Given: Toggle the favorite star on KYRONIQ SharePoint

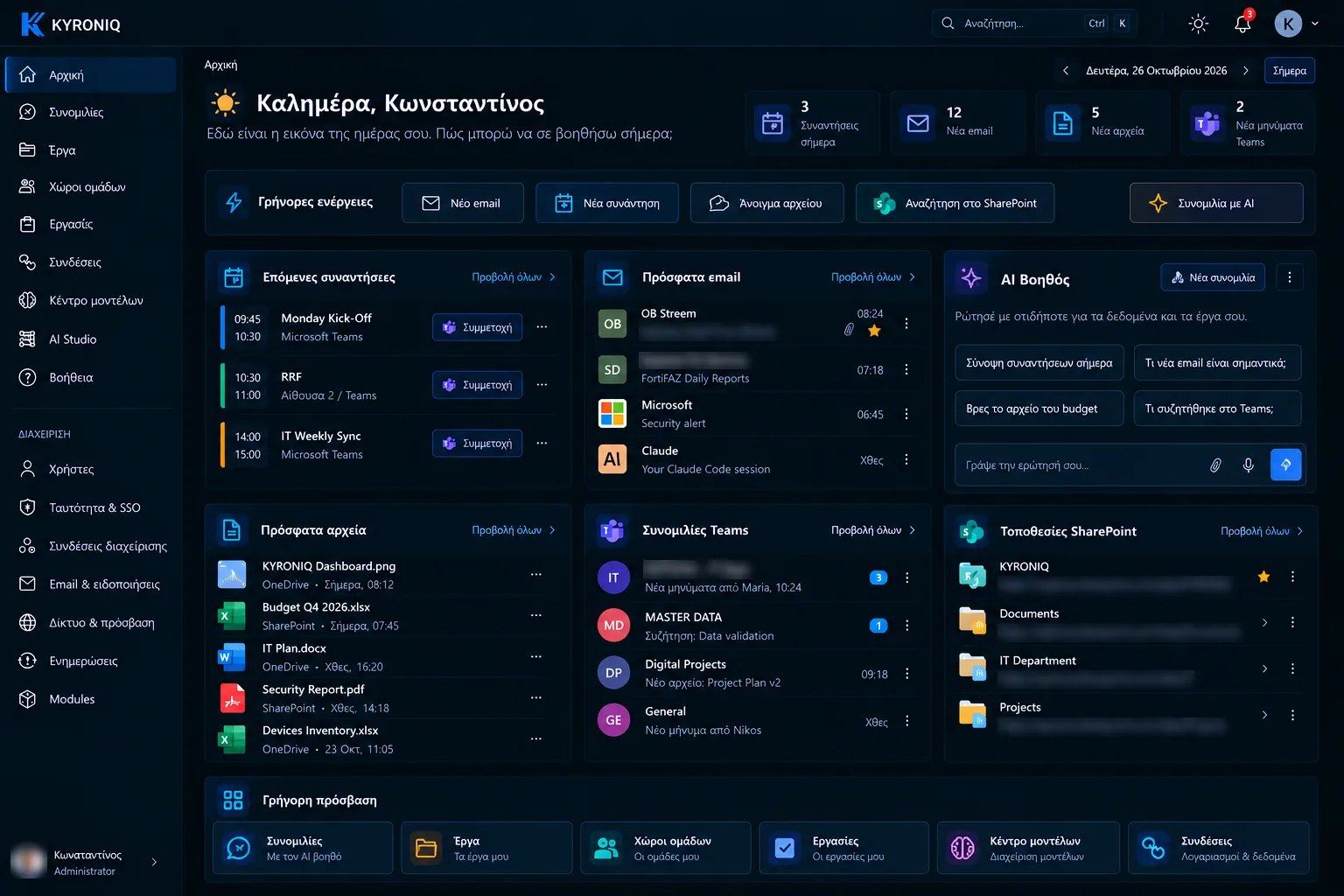Looking at the screenshot, I should 1263,577.
